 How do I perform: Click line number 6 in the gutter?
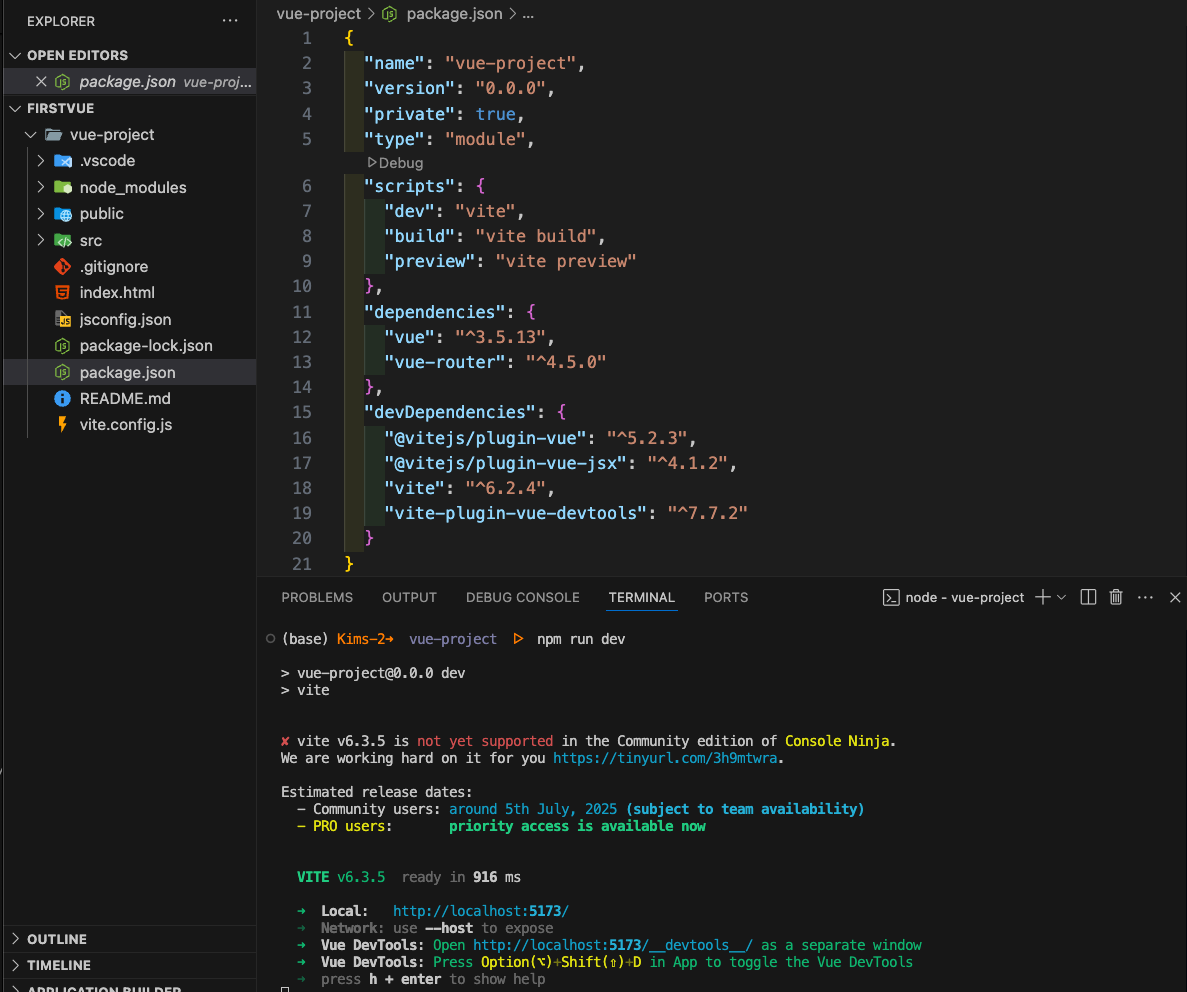pyautogui.click(x=307, y=186)
